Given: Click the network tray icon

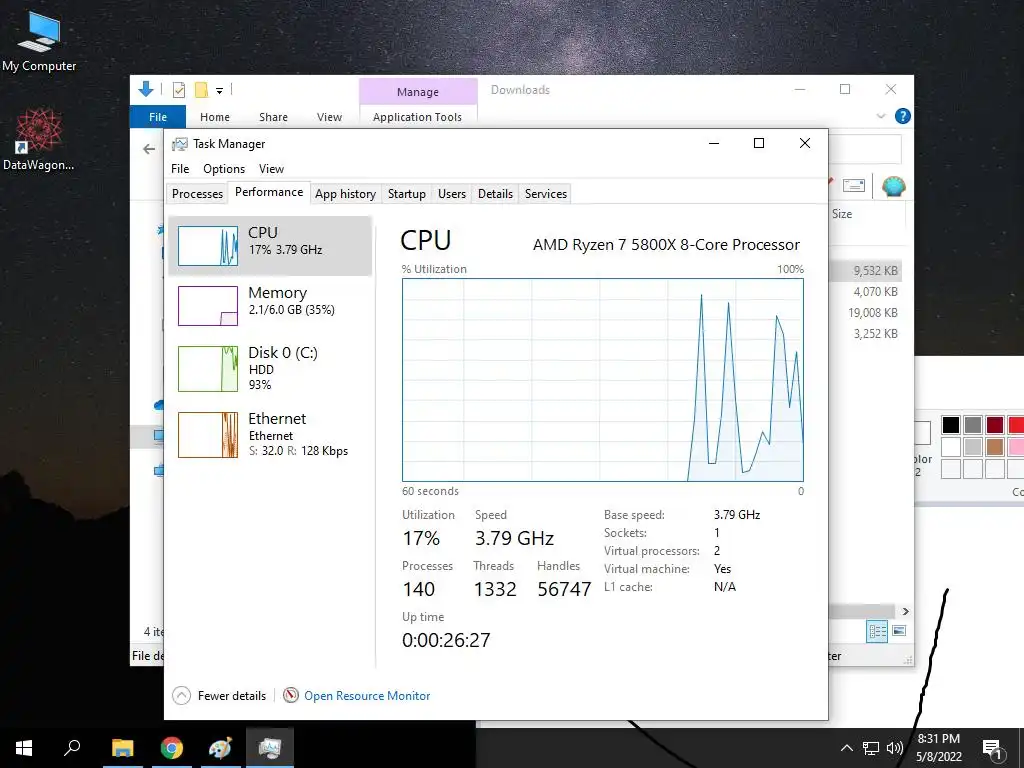Looking at the screenshot, I should 871,748.
